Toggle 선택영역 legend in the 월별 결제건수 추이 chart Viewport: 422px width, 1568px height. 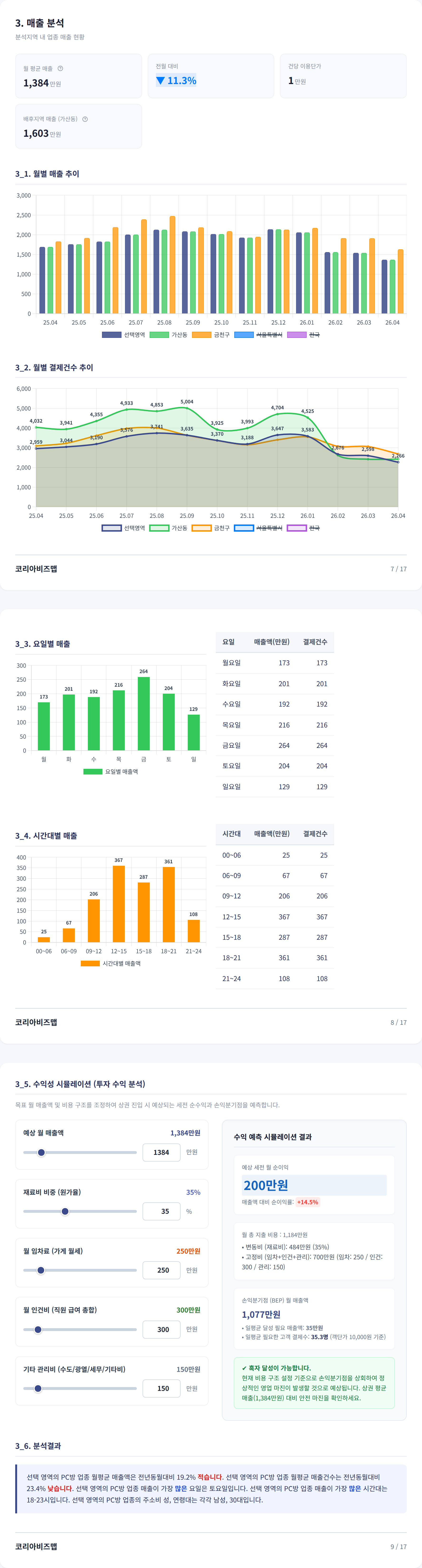point(123,528)
